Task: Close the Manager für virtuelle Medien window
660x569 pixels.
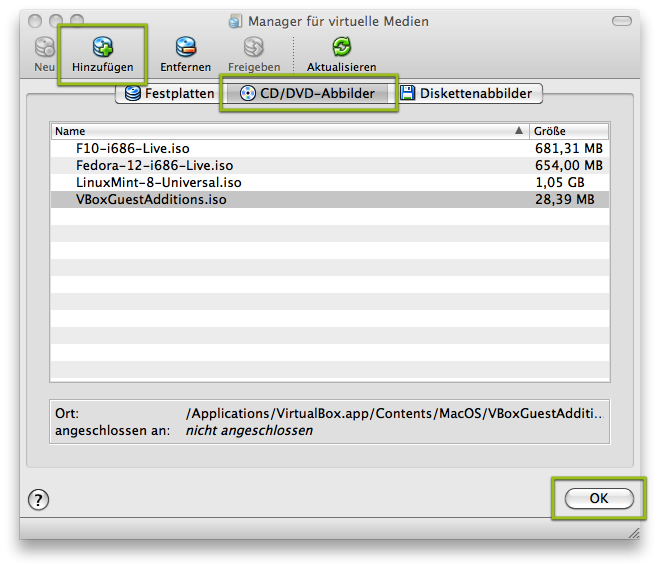Action: tap(35, 21)
